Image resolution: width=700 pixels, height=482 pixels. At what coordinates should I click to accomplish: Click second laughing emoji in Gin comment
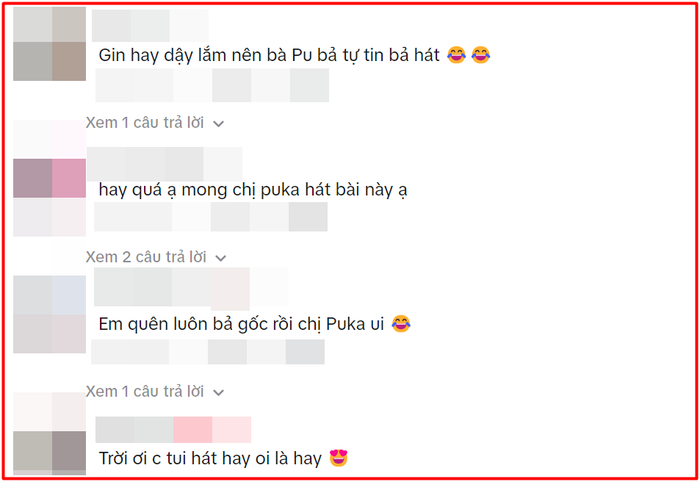(481, 55)
